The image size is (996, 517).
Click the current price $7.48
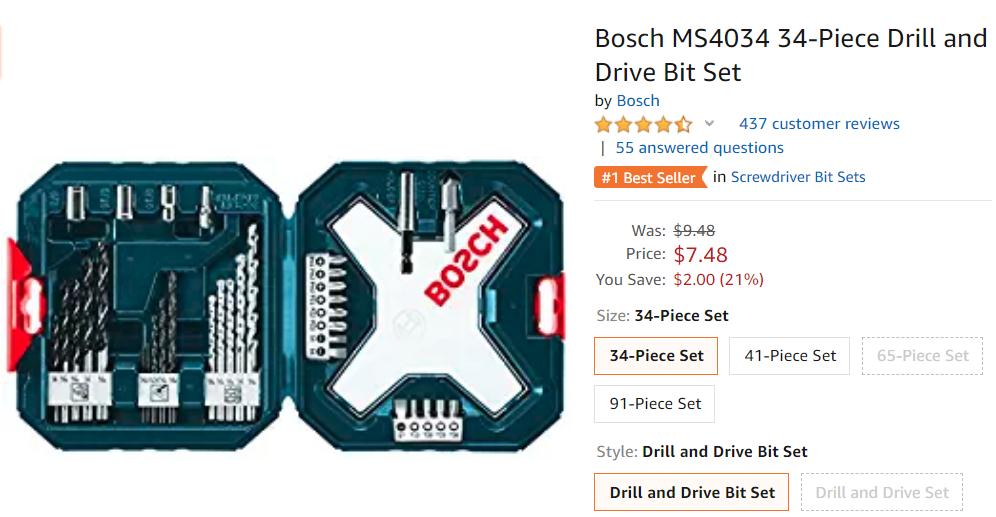pos(700,255)
